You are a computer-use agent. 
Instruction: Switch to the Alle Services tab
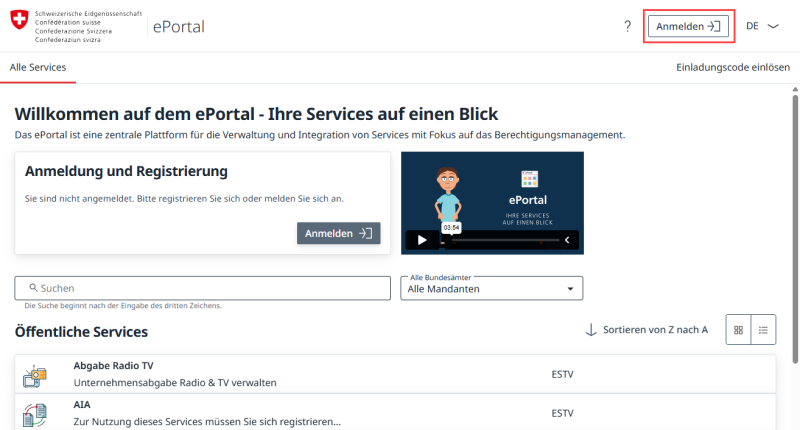(x=38, y=68)
